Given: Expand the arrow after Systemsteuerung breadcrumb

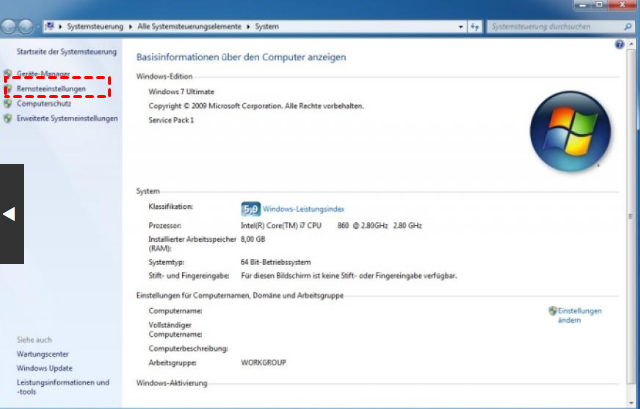Looking at the screenshot, I should (x=130, y=27).
